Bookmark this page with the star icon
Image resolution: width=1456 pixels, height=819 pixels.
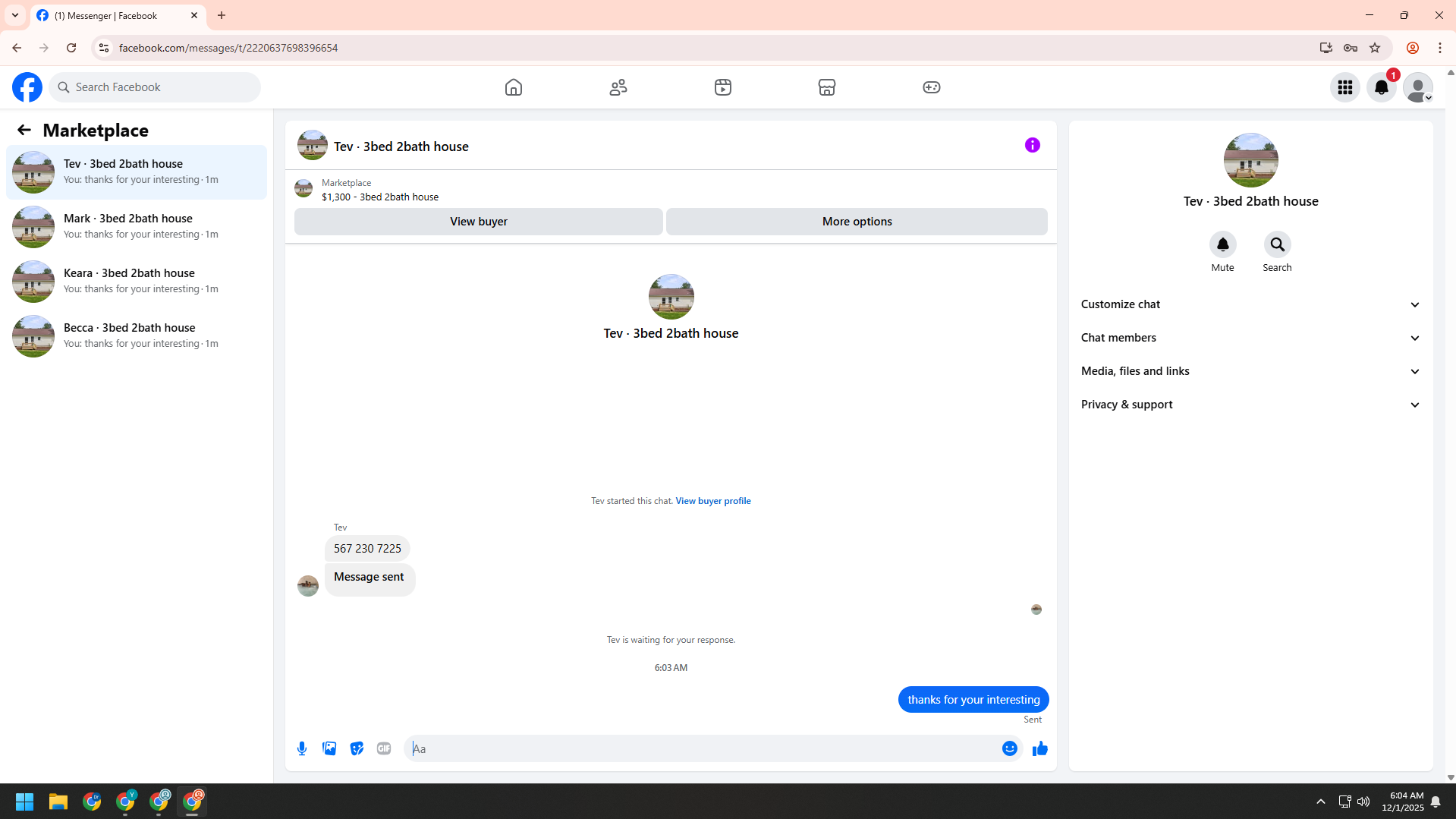[x=1375, y=48]
